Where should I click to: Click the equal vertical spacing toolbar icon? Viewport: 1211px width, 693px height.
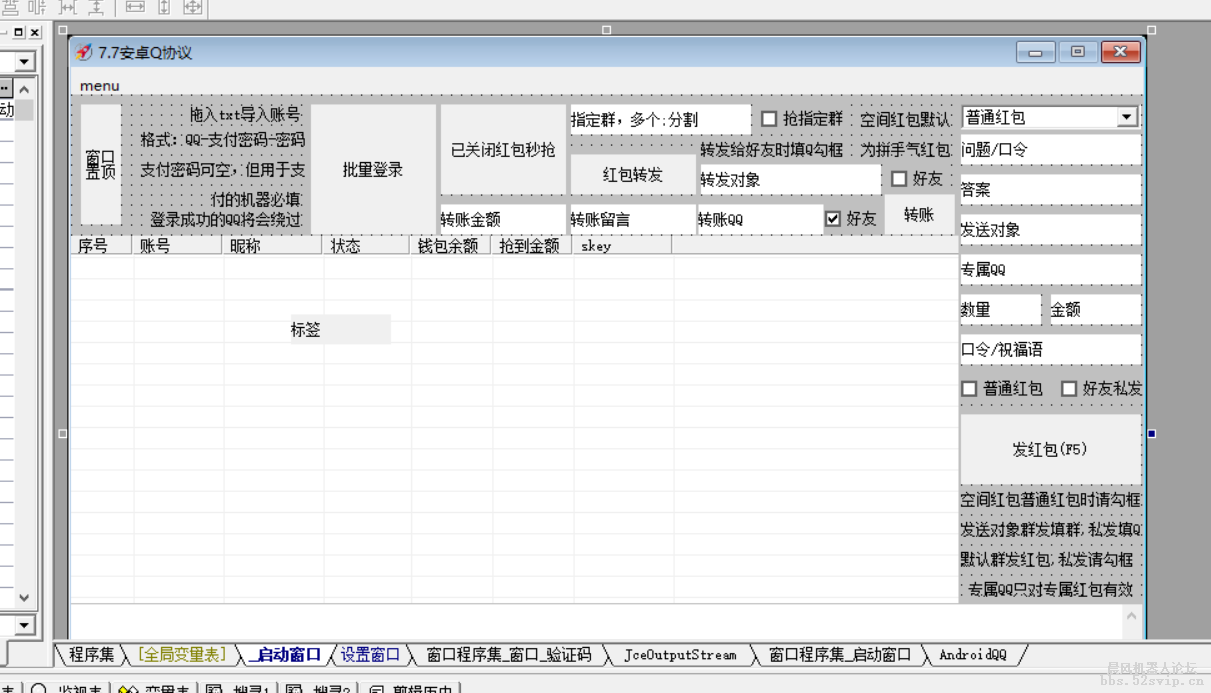pos(96,7)
